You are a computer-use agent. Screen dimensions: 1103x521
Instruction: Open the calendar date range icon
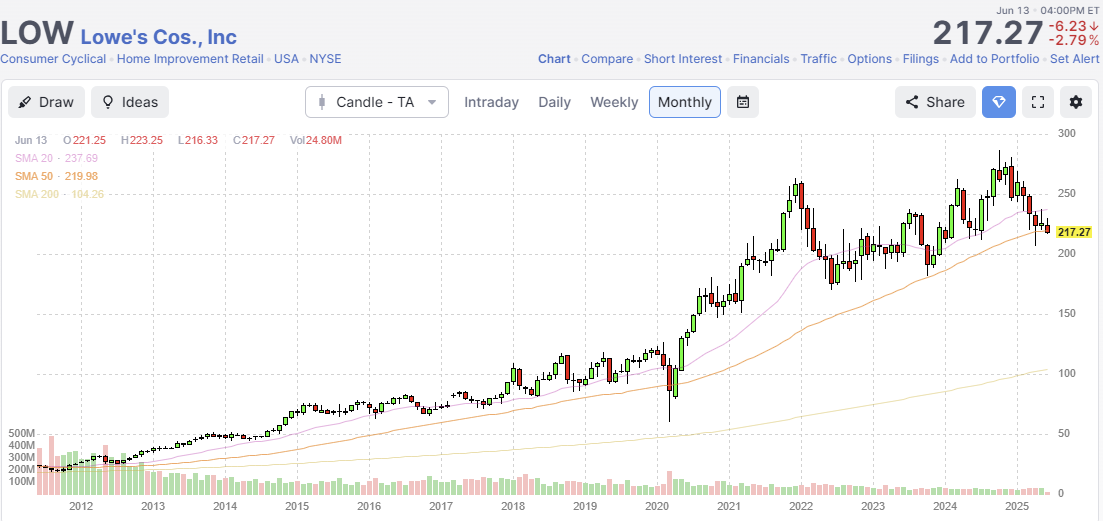coord(743,102)
